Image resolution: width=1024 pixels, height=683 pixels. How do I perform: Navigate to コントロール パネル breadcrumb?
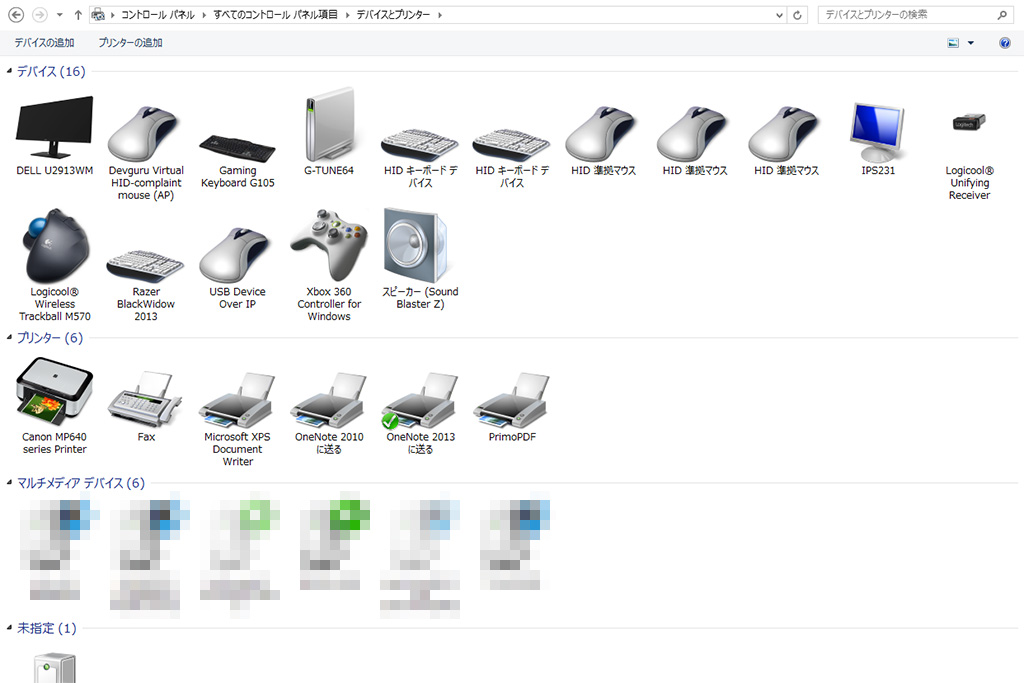(158, 14)
